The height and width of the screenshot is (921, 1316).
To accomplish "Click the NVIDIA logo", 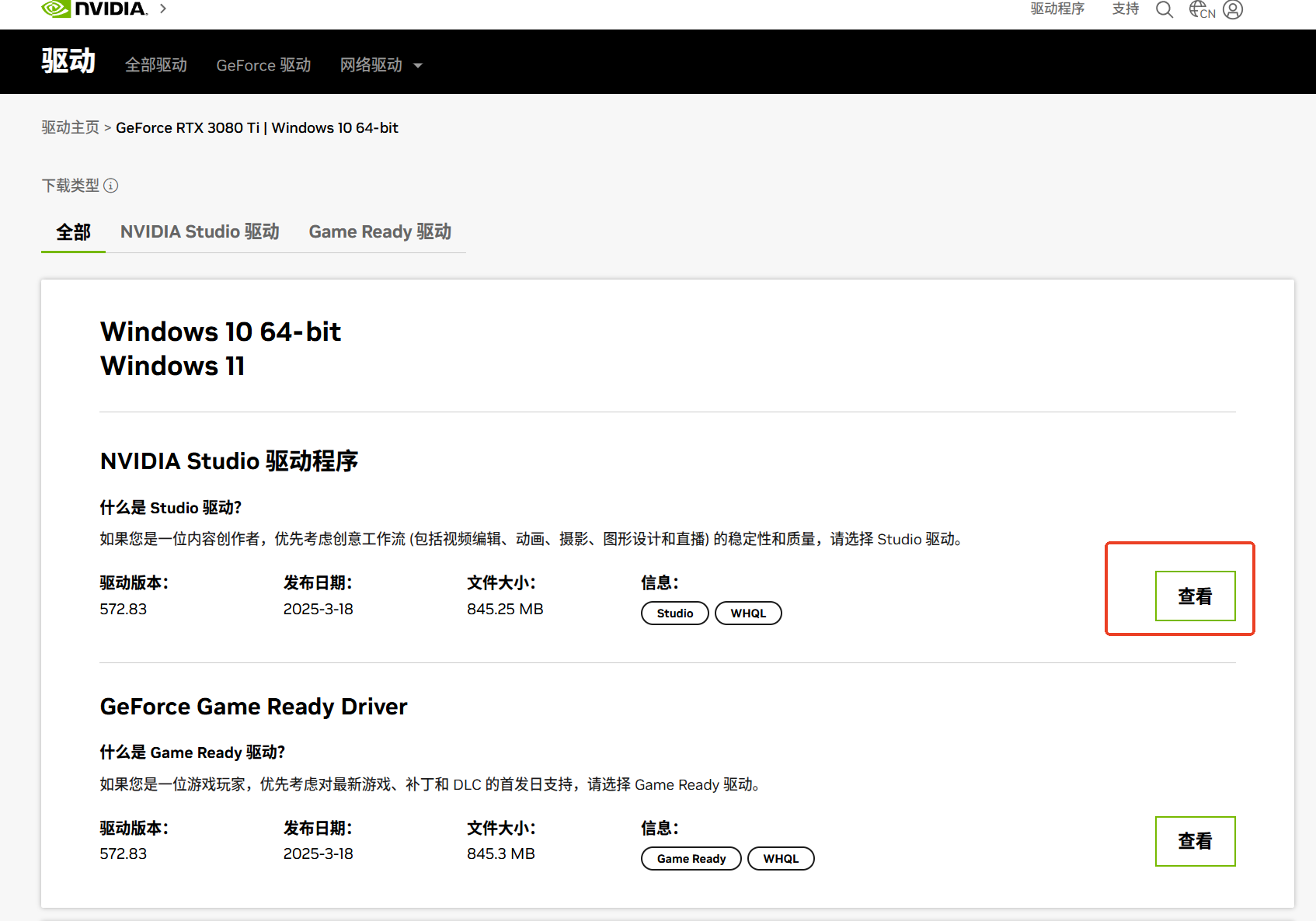I will [x=94, y=9].
